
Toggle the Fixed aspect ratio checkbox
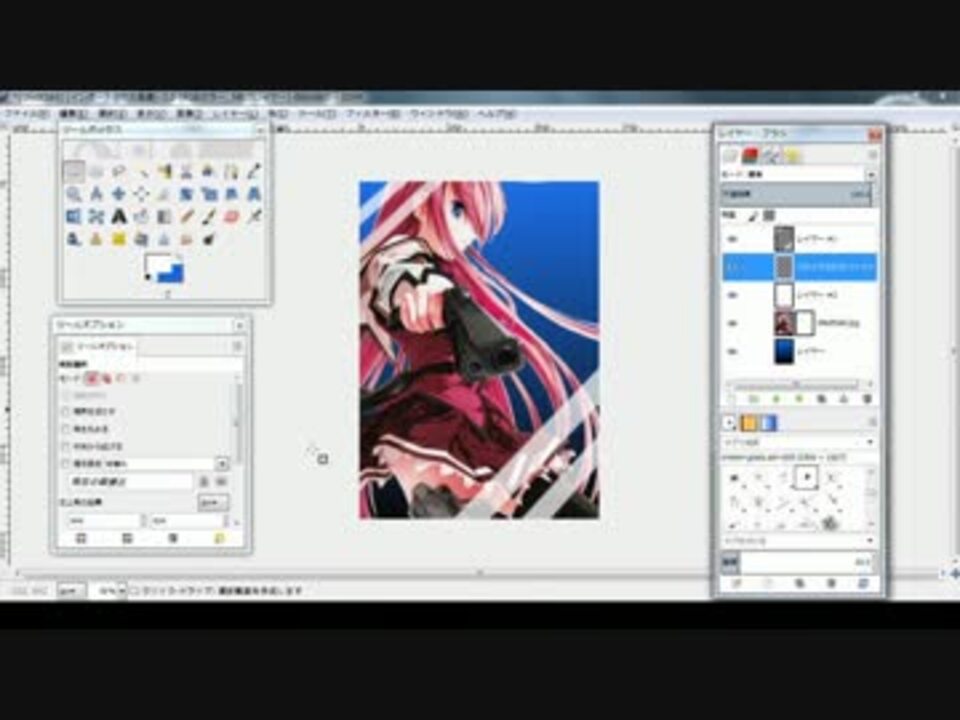click(x=66, y=463)
